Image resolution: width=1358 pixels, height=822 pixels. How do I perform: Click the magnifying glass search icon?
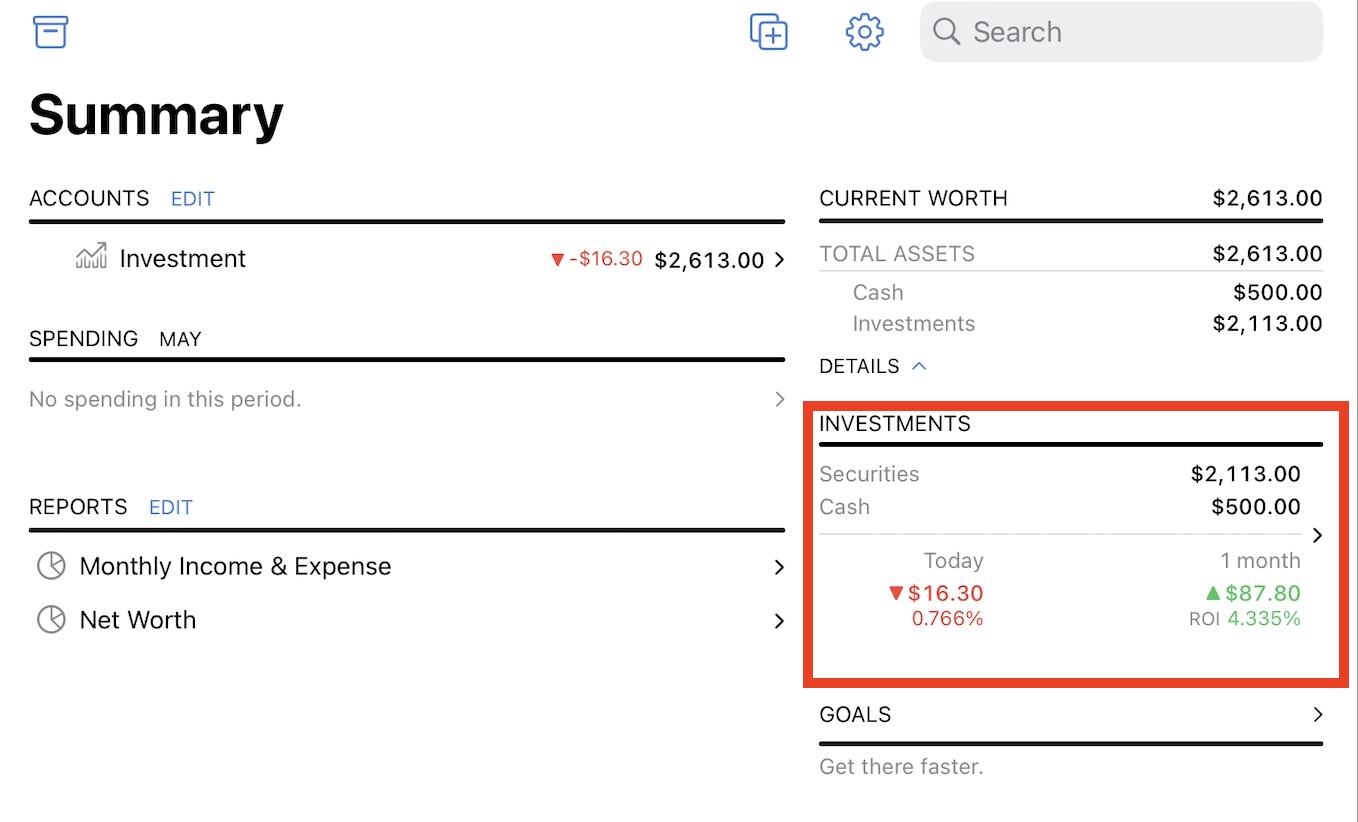point(946,32)
